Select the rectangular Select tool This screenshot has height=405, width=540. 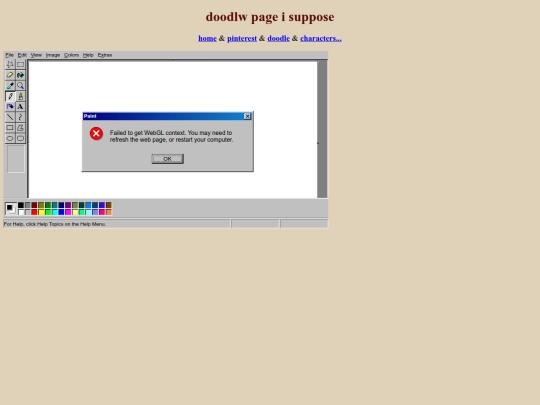pos(20,64)
